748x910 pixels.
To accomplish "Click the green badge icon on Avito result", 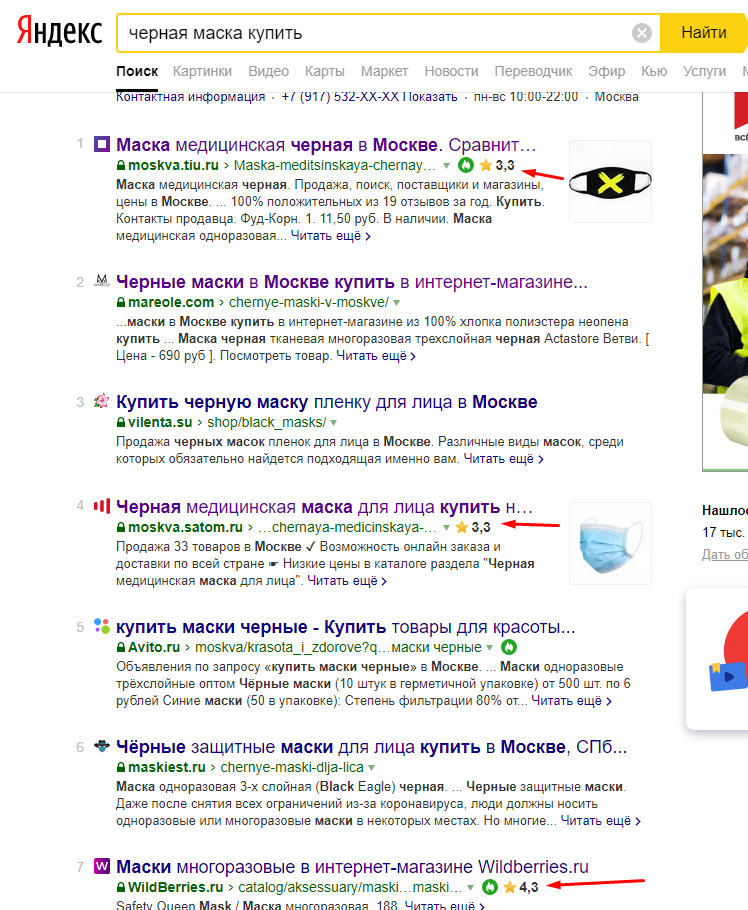I will coord(508,647).
